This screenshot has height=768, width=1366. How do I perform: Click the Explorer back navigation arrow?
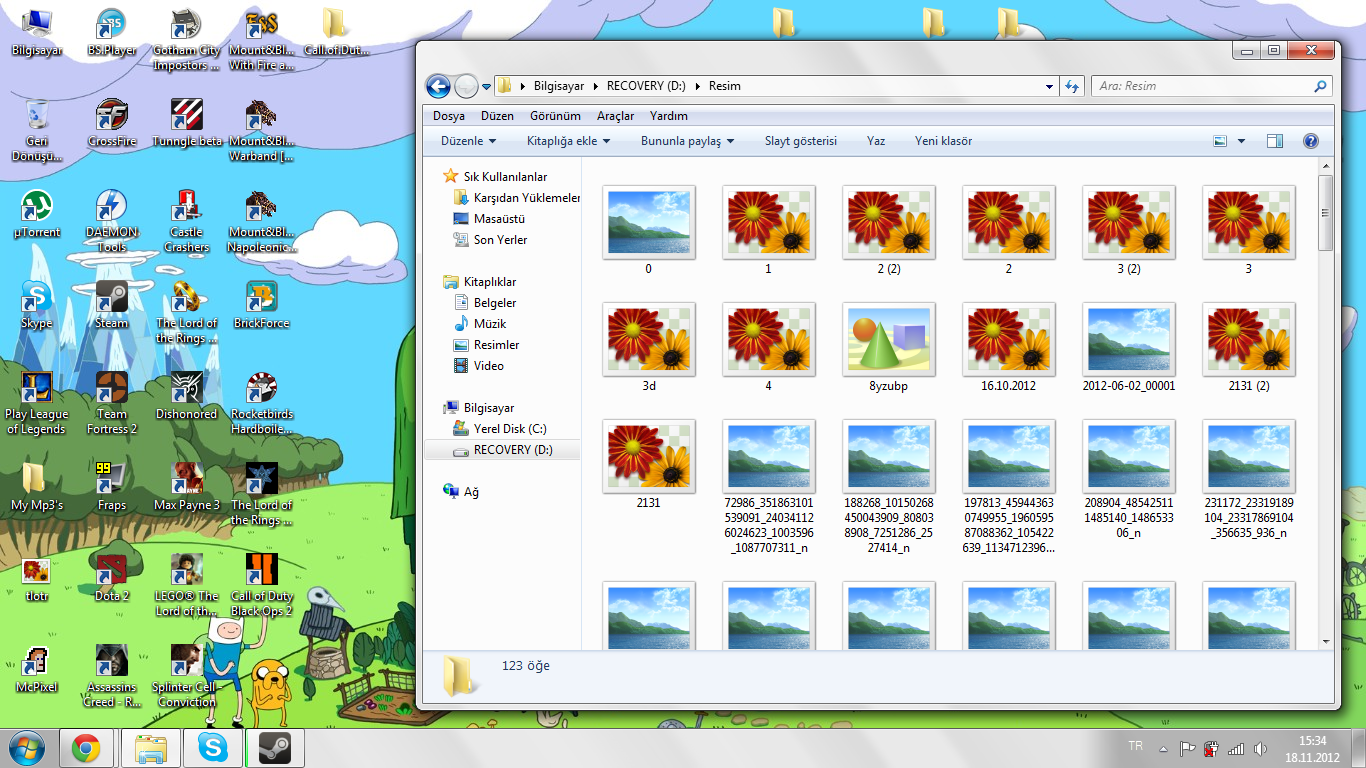click(x=438, y=86)
